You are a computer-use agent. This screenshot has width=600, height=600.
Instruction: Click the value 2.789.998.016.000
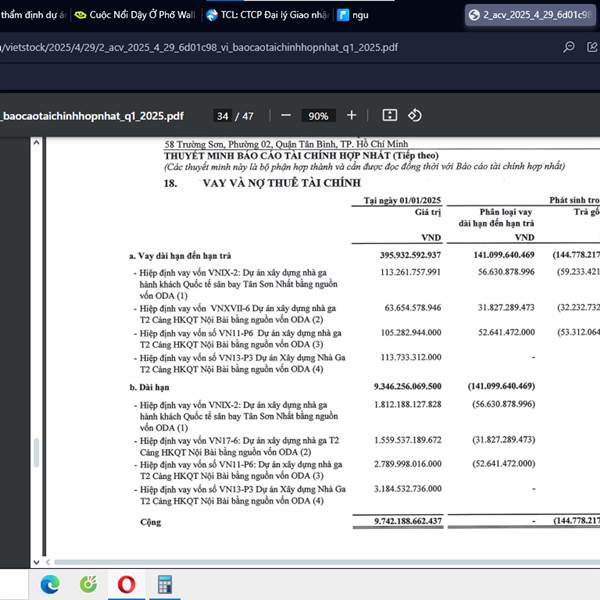coord(408,464)
